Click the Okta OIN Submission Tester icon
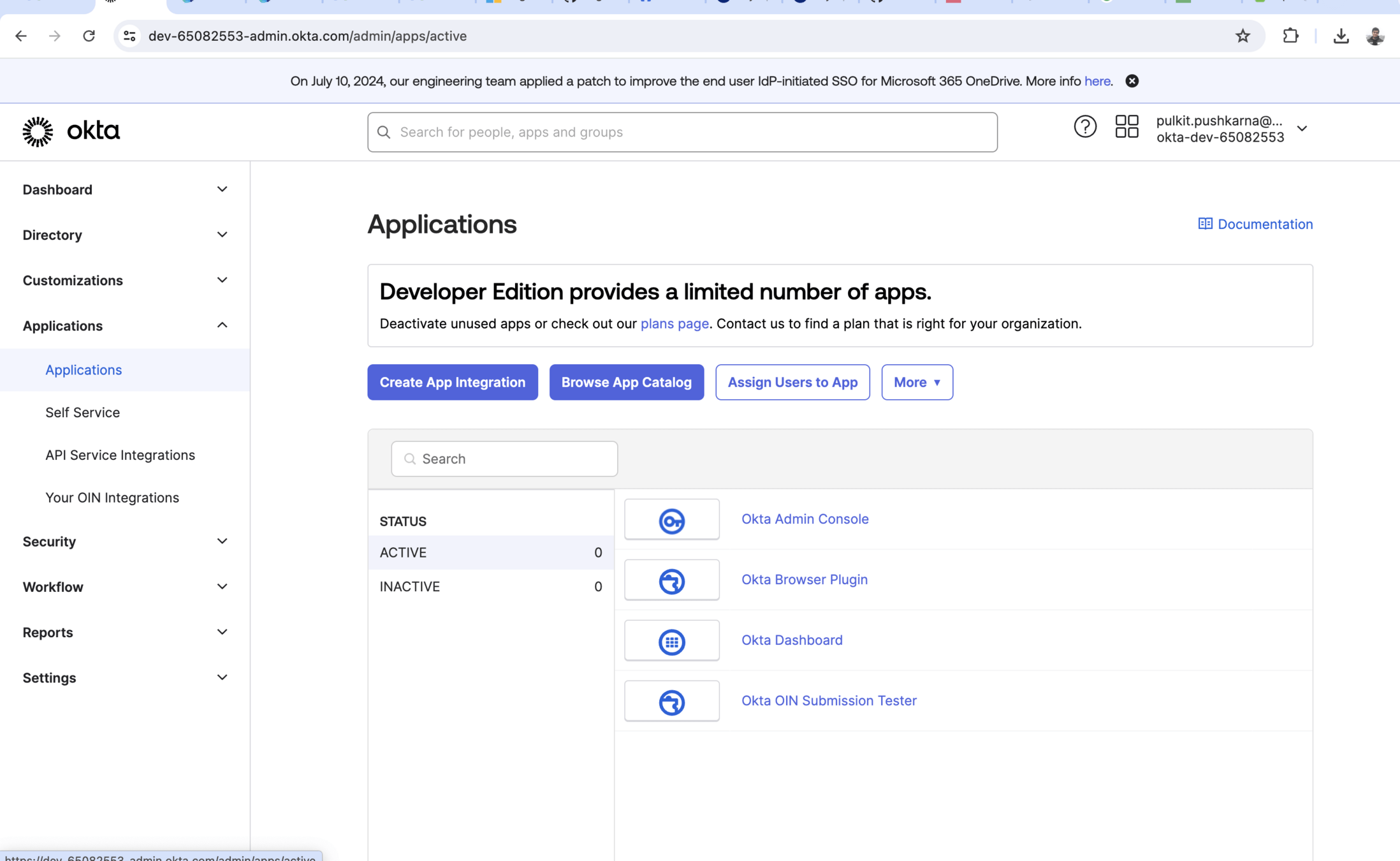This screenshot has width=1400, height=861. pyautogui.click(x=671, y=702)
